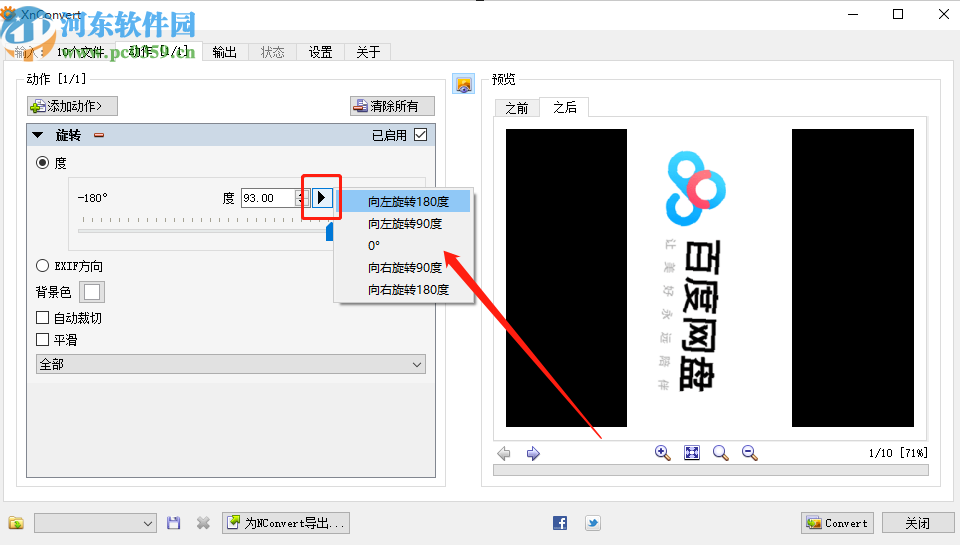Click the rotated preview image
Image resolution: width=960 pixels, height=545 pixels.
(710, 277)
